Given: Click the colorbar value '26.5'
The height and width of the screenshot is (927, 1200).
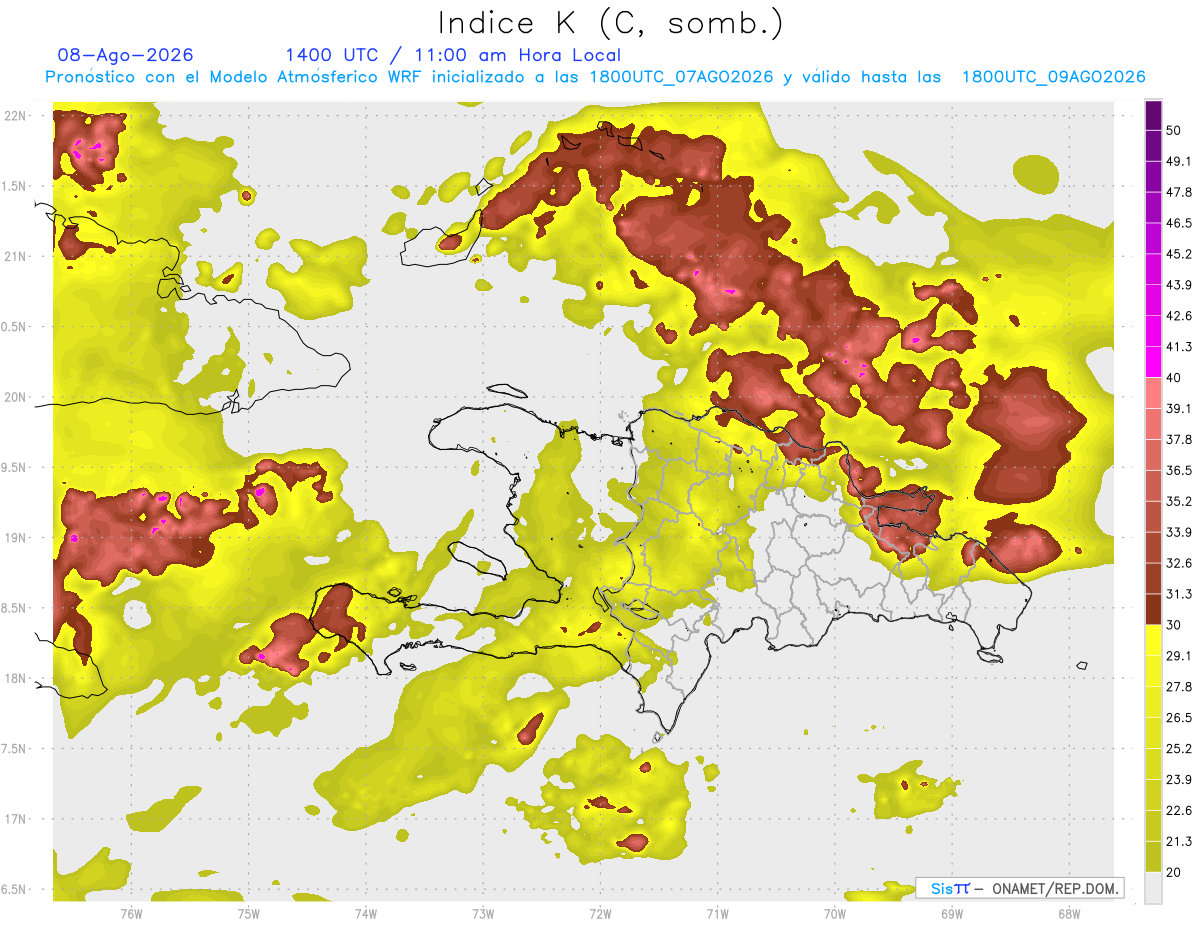Looking at the screenshot, I should pyautogui.click(x=1179, y=717).
